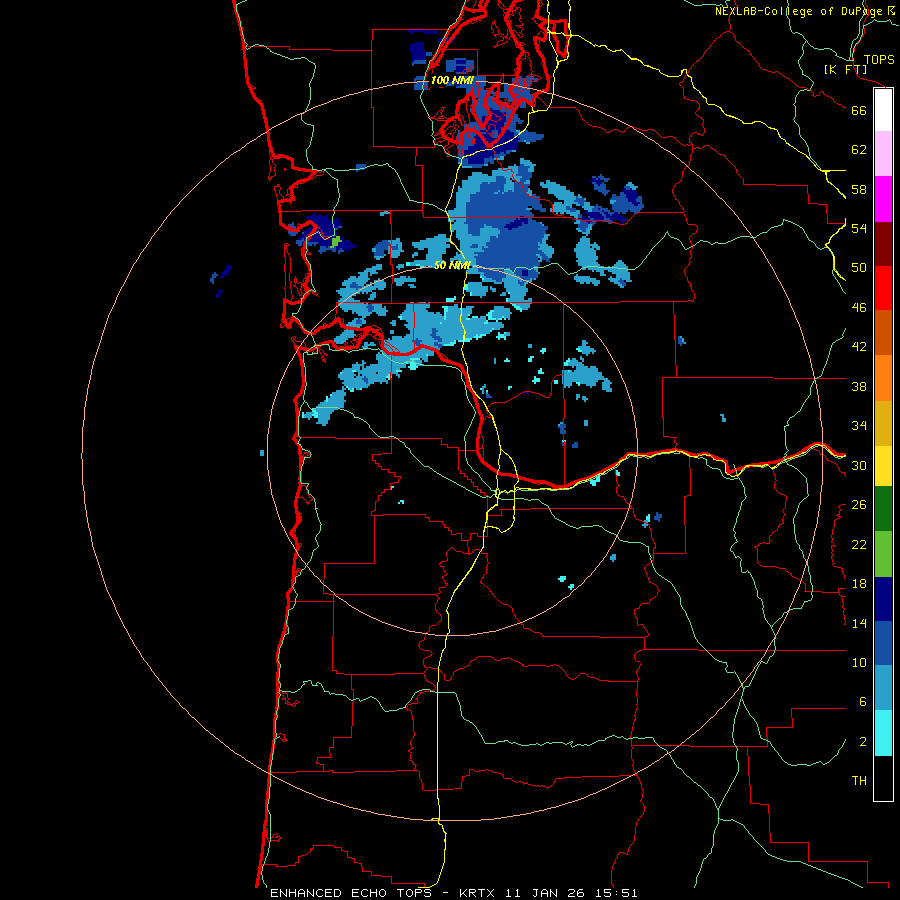Select the dark green legend swatch
The width and height of the screenshot is (900, 900).
(883, 509)
